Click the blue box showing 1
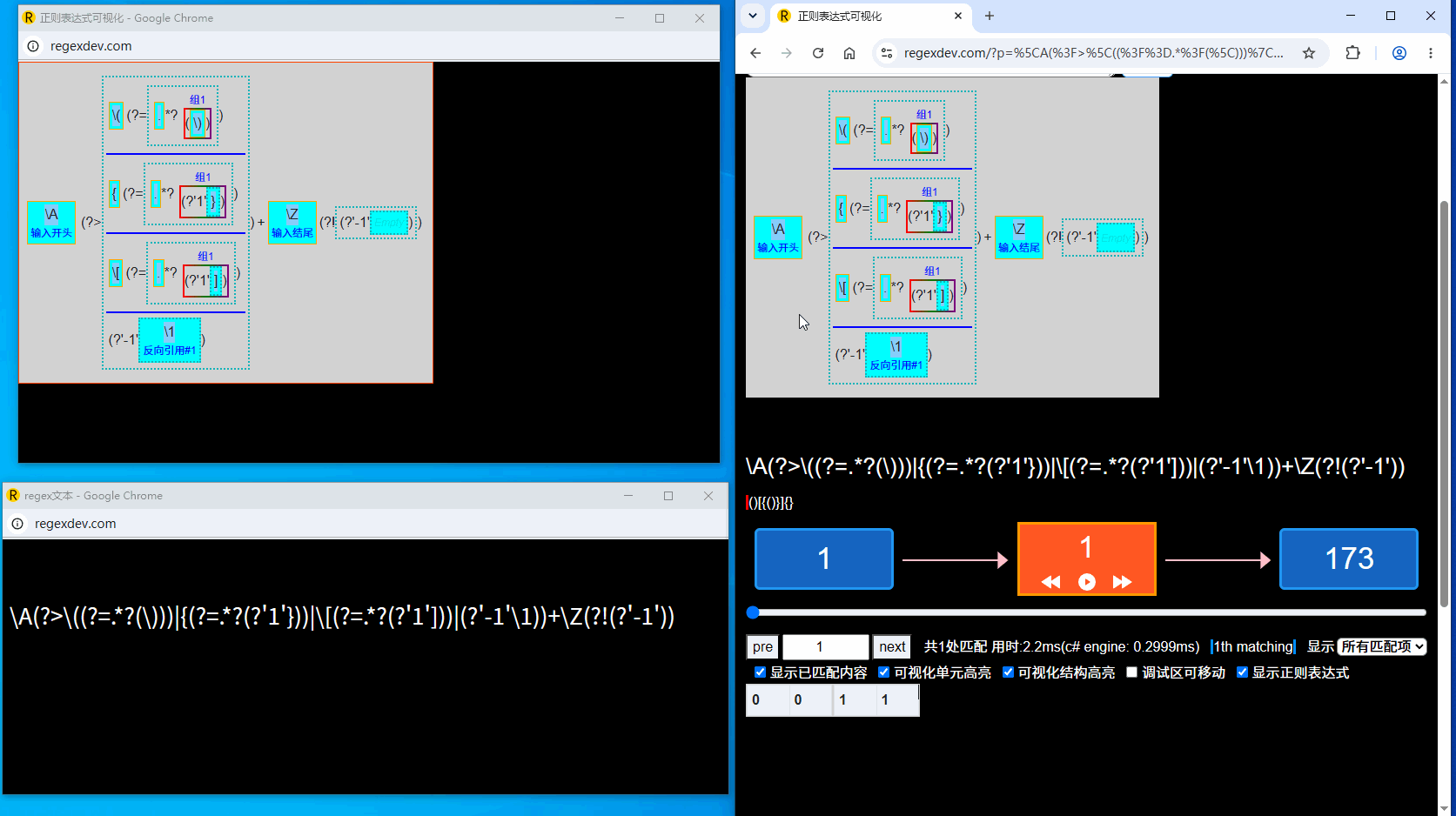1456x816 pixels. (x=824, y=558)
